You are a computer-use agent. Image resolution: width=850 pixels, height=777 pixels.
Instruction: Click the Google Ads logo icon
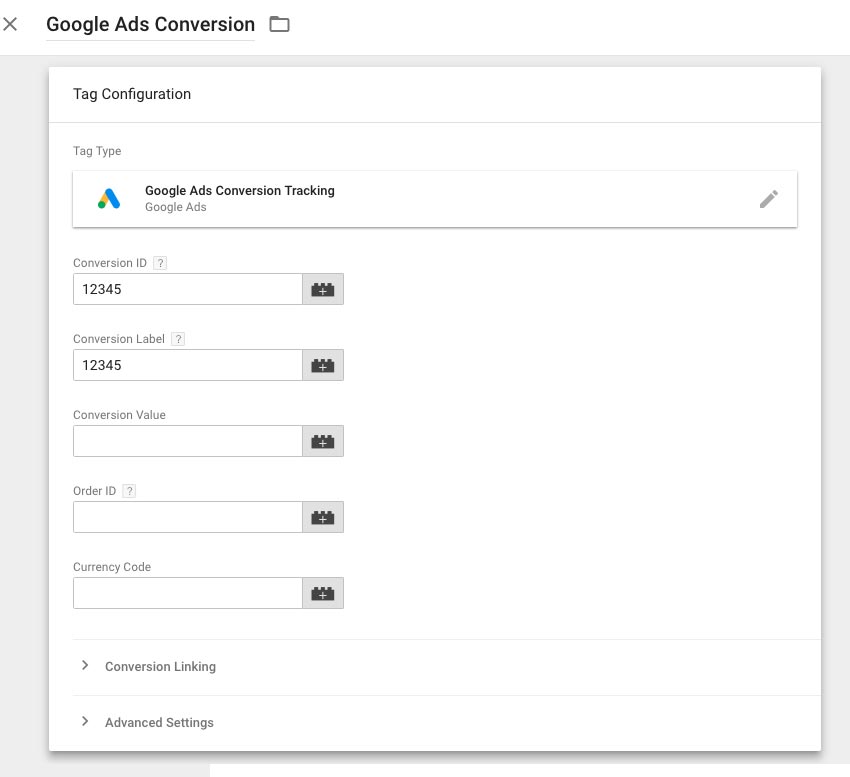pos(109,198)
